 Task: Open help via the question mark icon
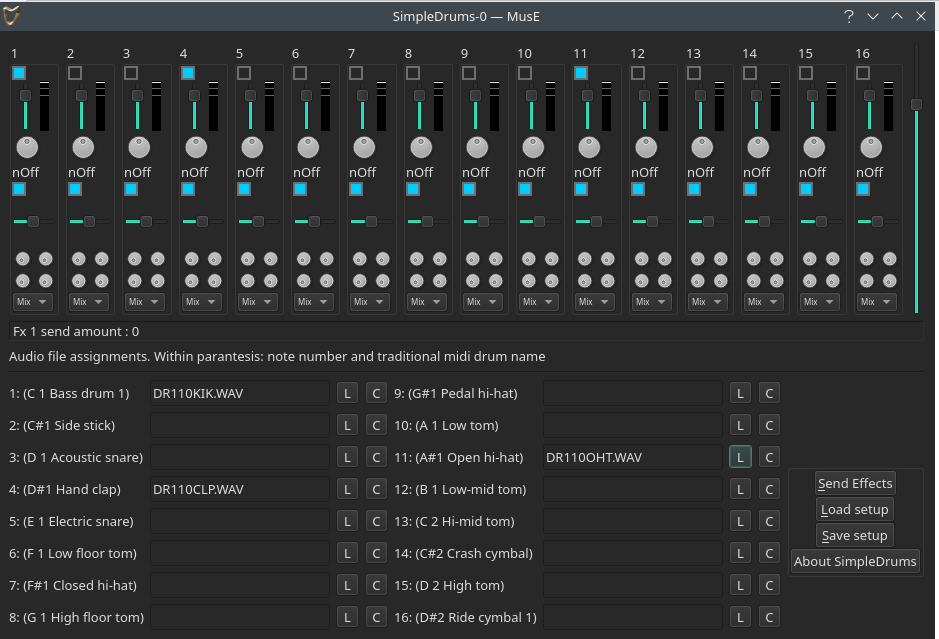click(847, 16)
